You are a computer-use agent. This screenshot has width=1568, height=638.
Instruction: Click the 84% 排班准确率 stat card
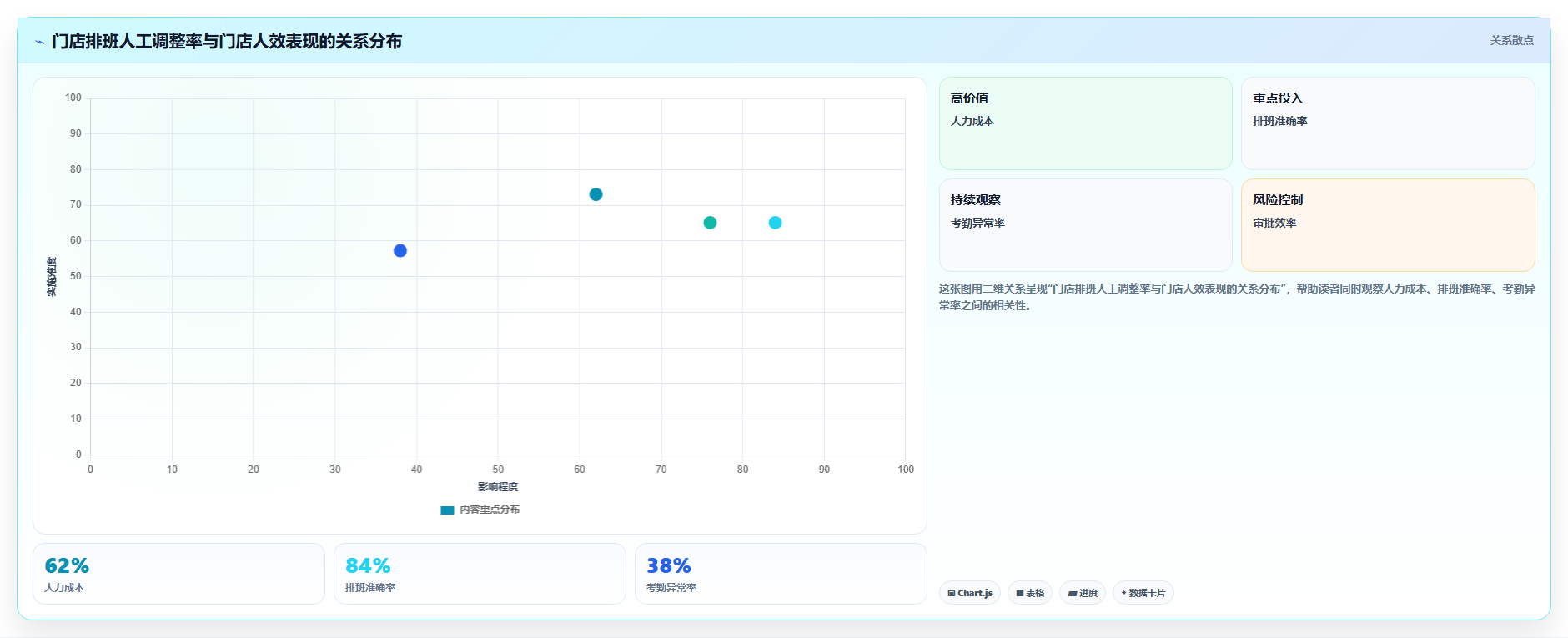point(480,574)
